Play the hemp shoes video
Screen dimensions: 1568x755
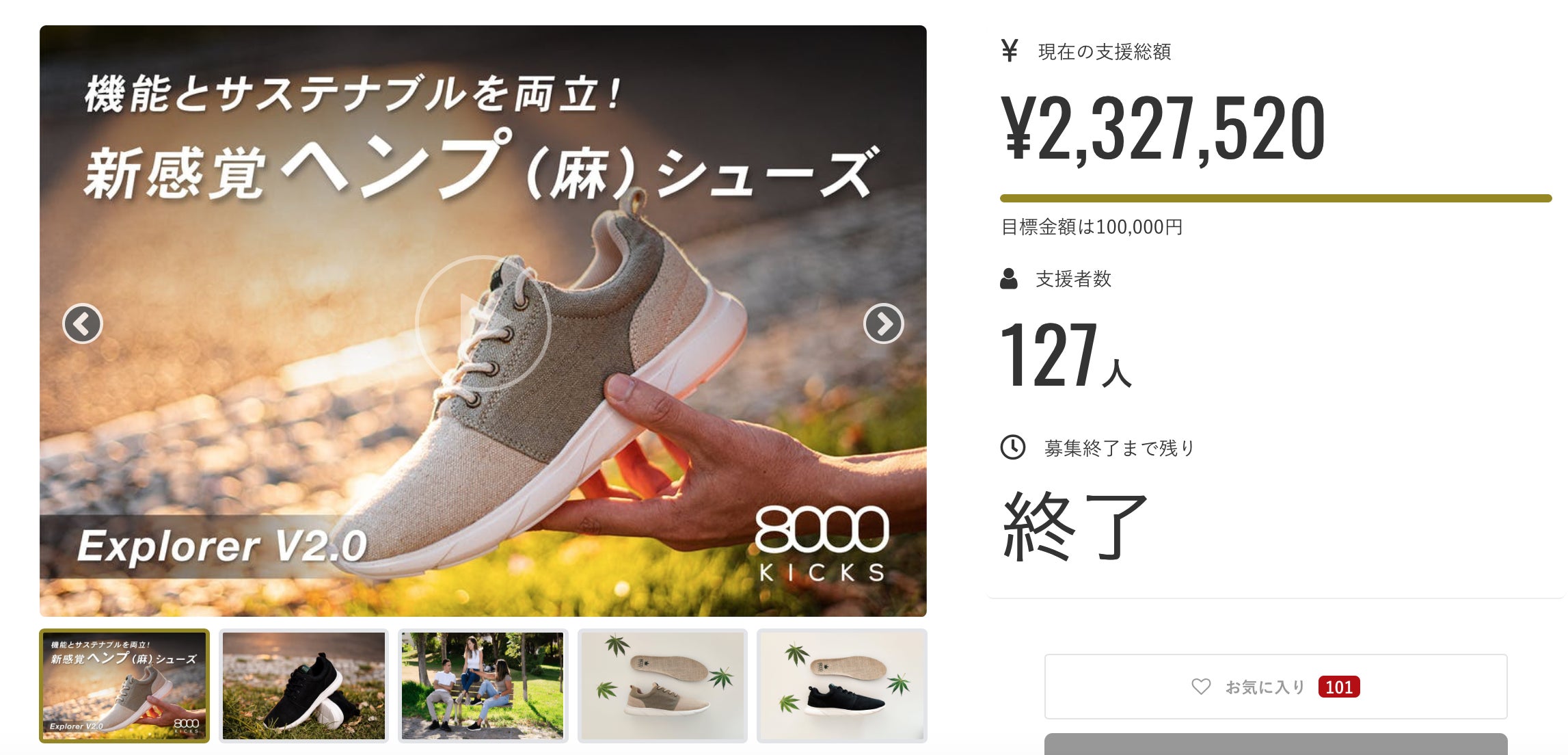(483, 323)
